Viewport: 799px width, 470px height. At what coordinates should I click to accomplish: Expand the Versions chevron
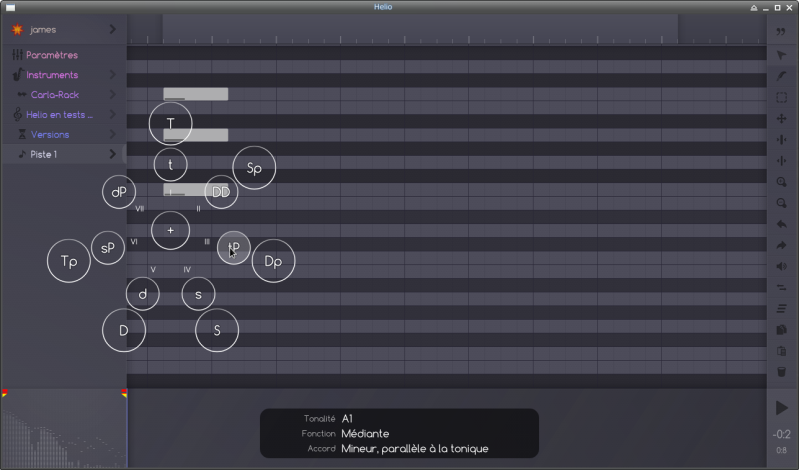click(x=113, y=134)
